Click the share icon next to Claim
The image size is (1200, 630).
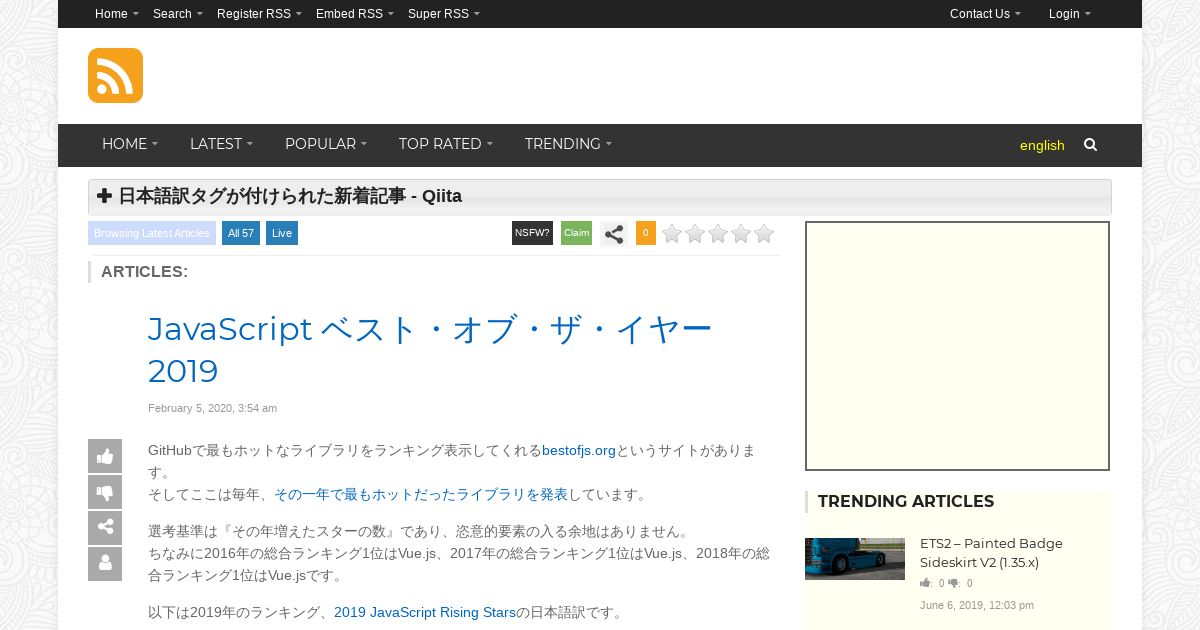pos(614,234)
